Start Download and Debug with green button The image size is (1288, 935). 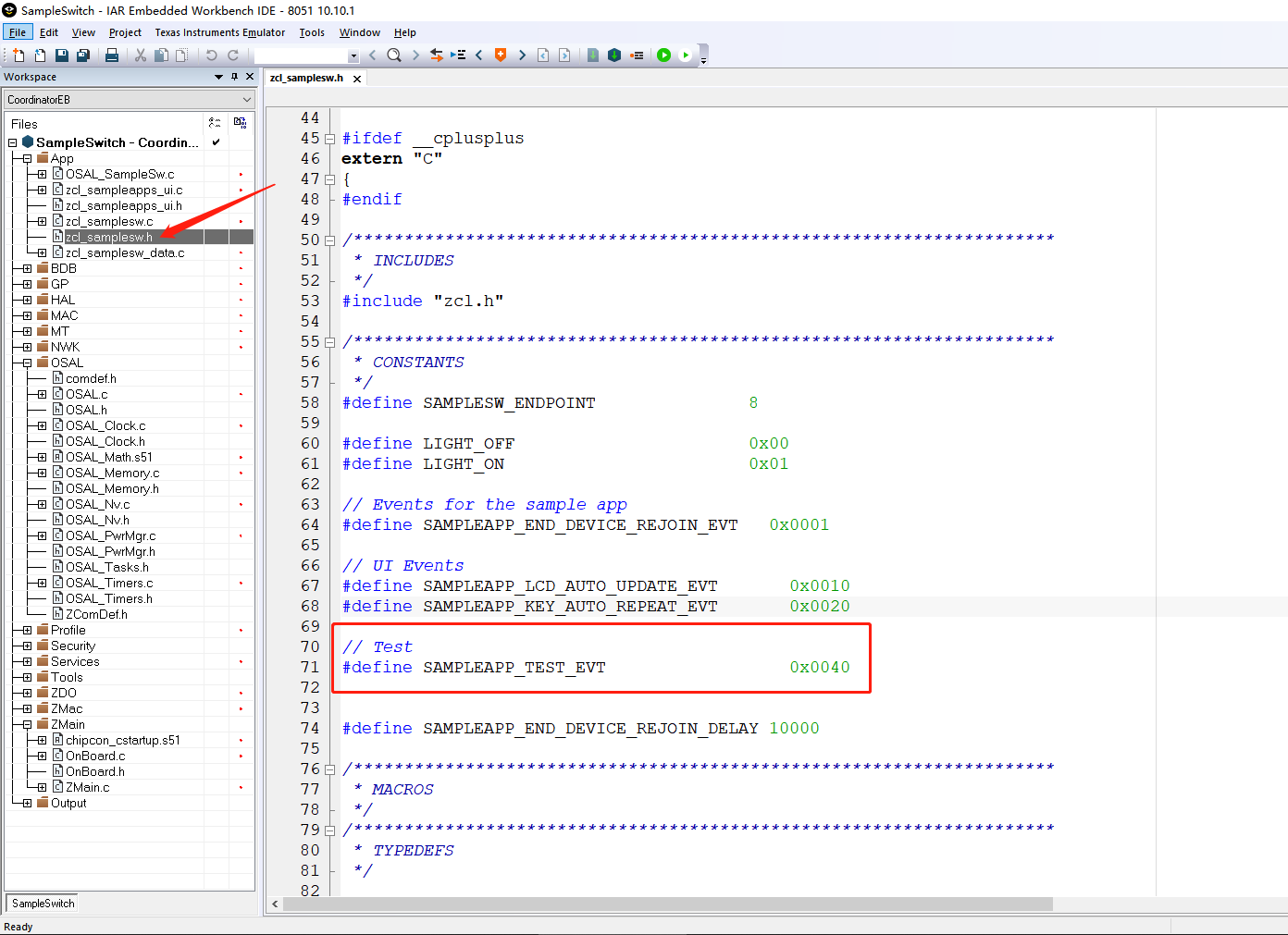pos(663,55)
